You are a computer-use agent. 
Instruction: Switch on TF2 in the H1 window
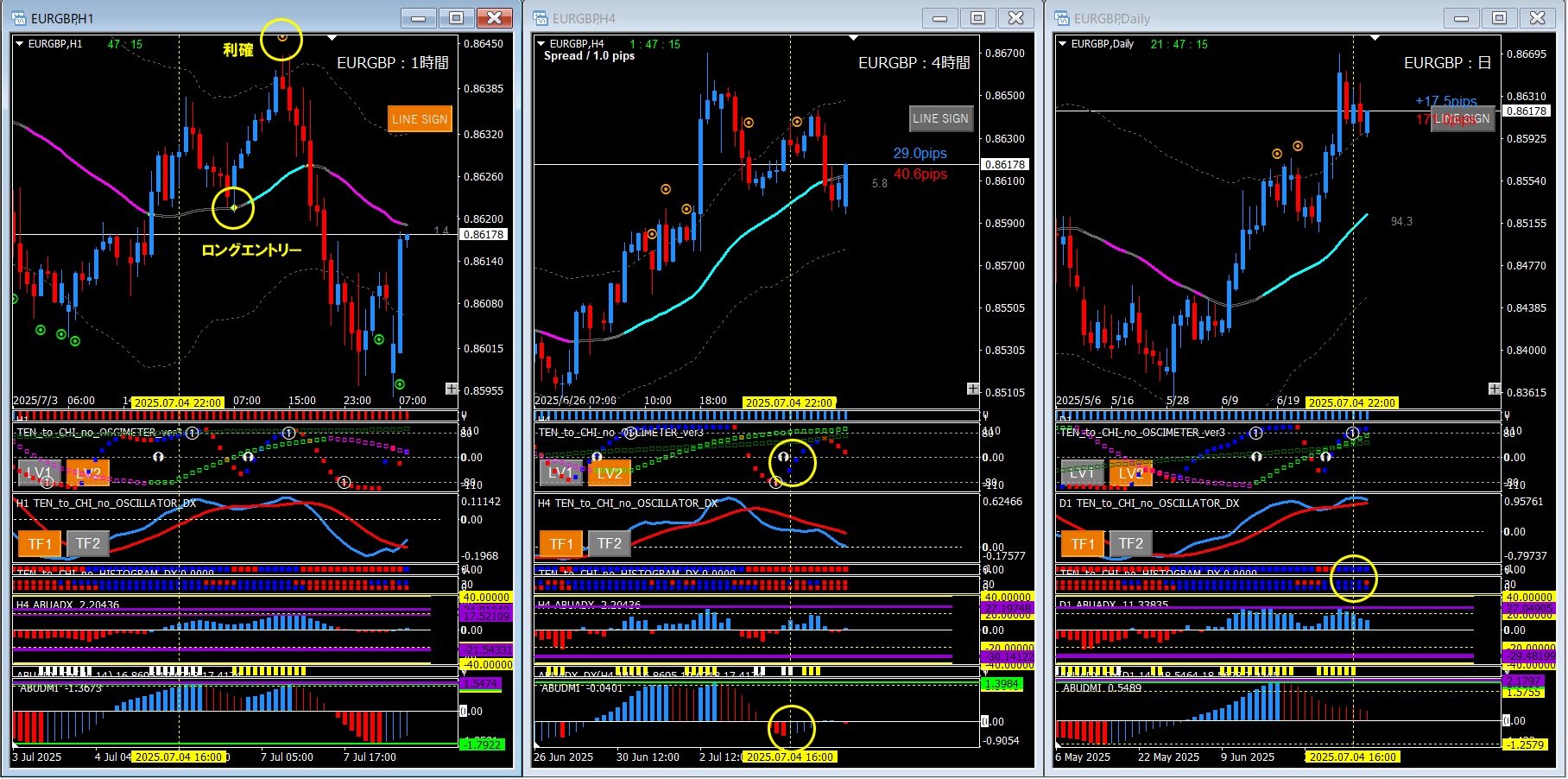point(88,543)
